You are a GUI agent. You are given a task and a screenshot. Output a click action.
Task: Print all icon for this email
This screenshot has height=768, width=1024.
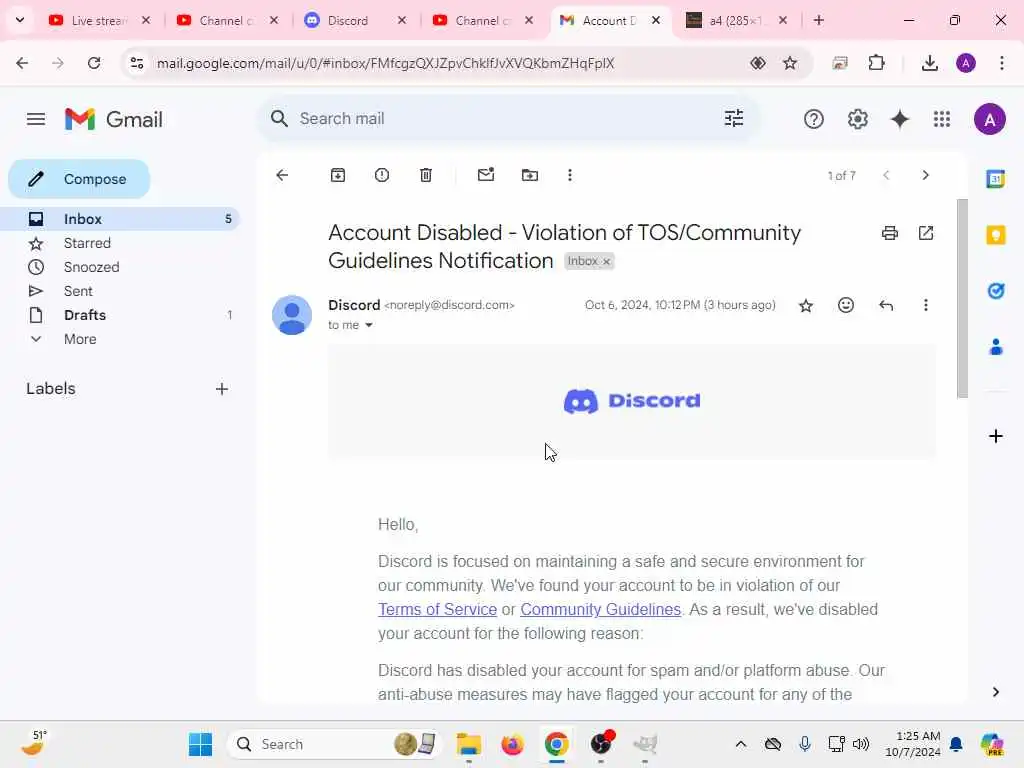pyautogui.click(x=889, y=233)
